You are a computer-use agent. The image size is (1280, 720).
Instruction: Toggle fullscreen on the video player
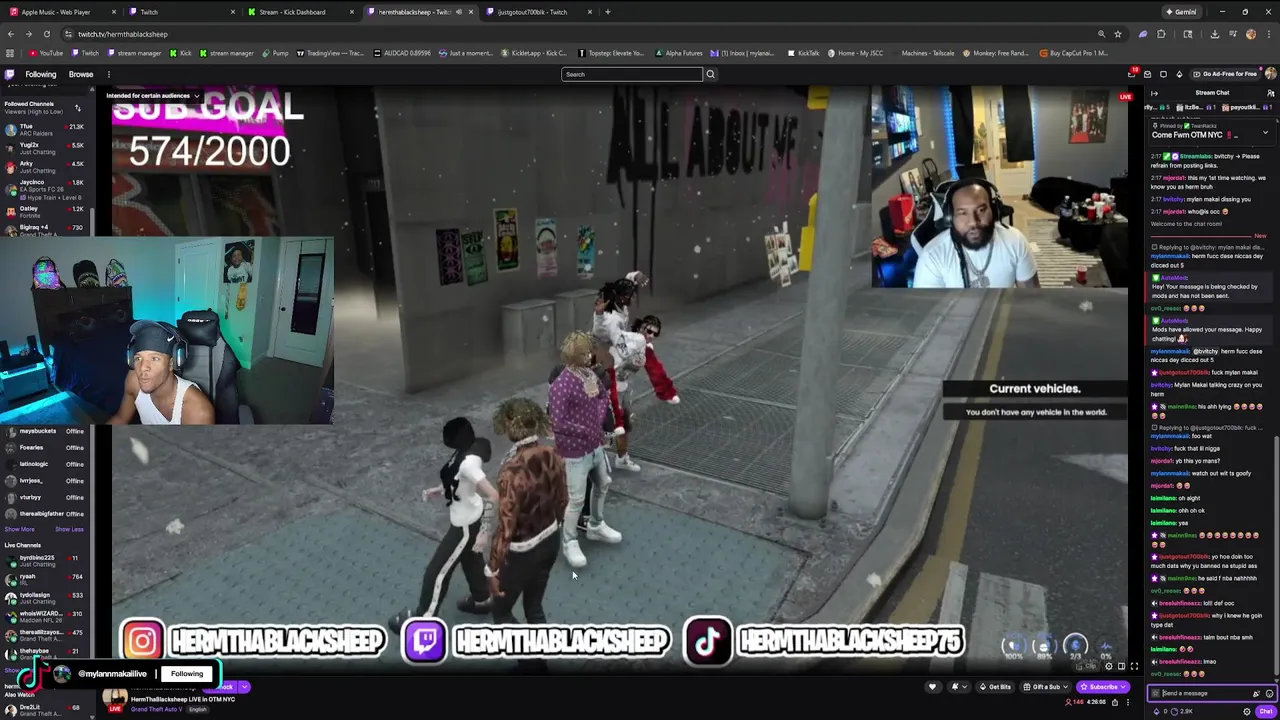1134,666
